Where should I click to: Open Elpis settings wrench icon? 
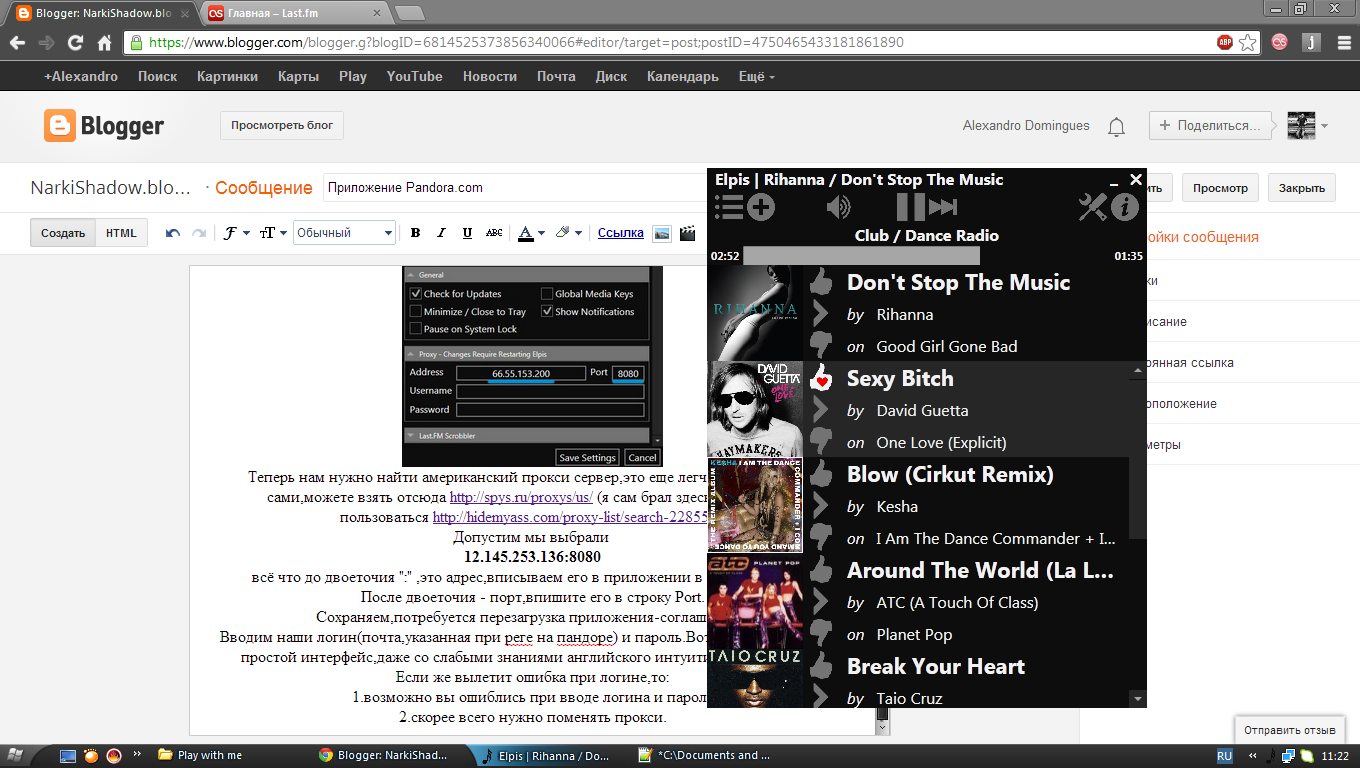pos(1094,207)
